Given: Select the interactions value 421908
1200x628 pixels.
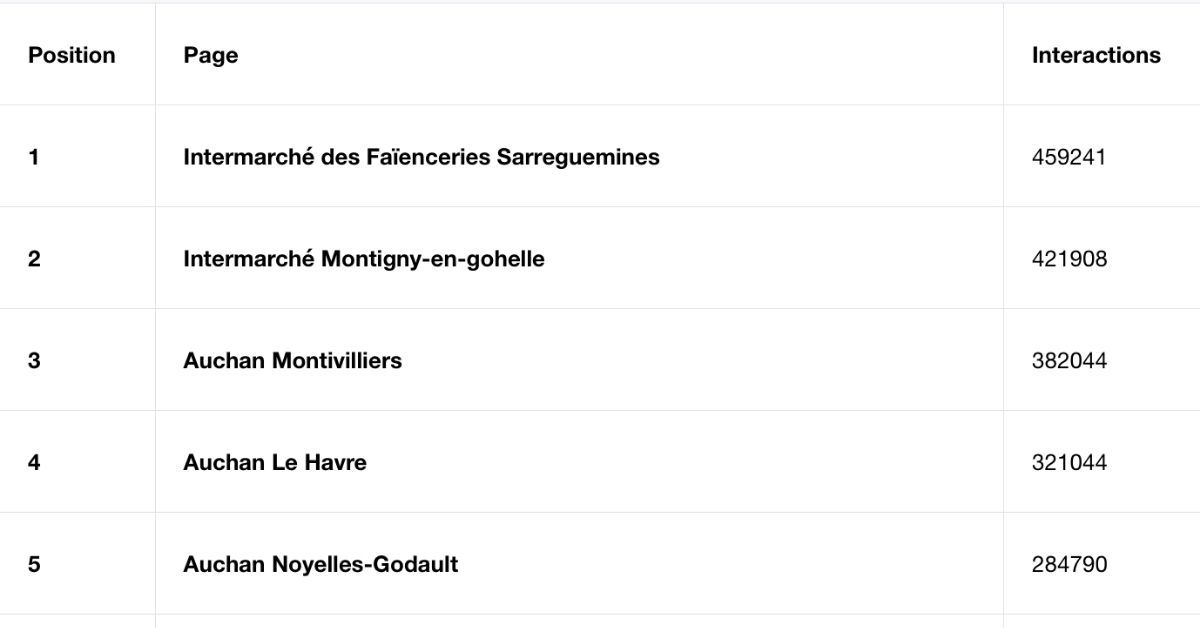Looking at the screenshot, I should pos(1070,259).
